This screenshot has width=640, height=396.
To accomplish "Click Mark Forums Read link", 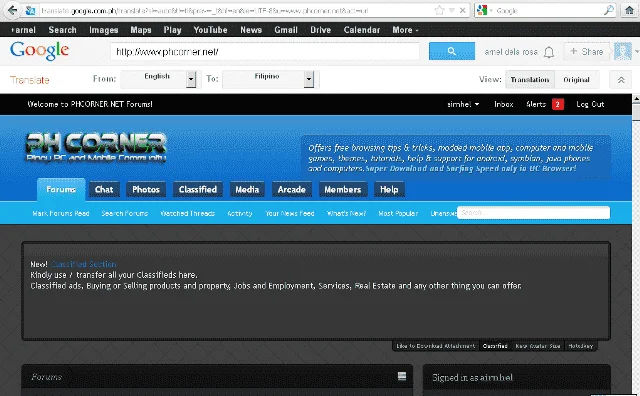I will click(61, 213).
